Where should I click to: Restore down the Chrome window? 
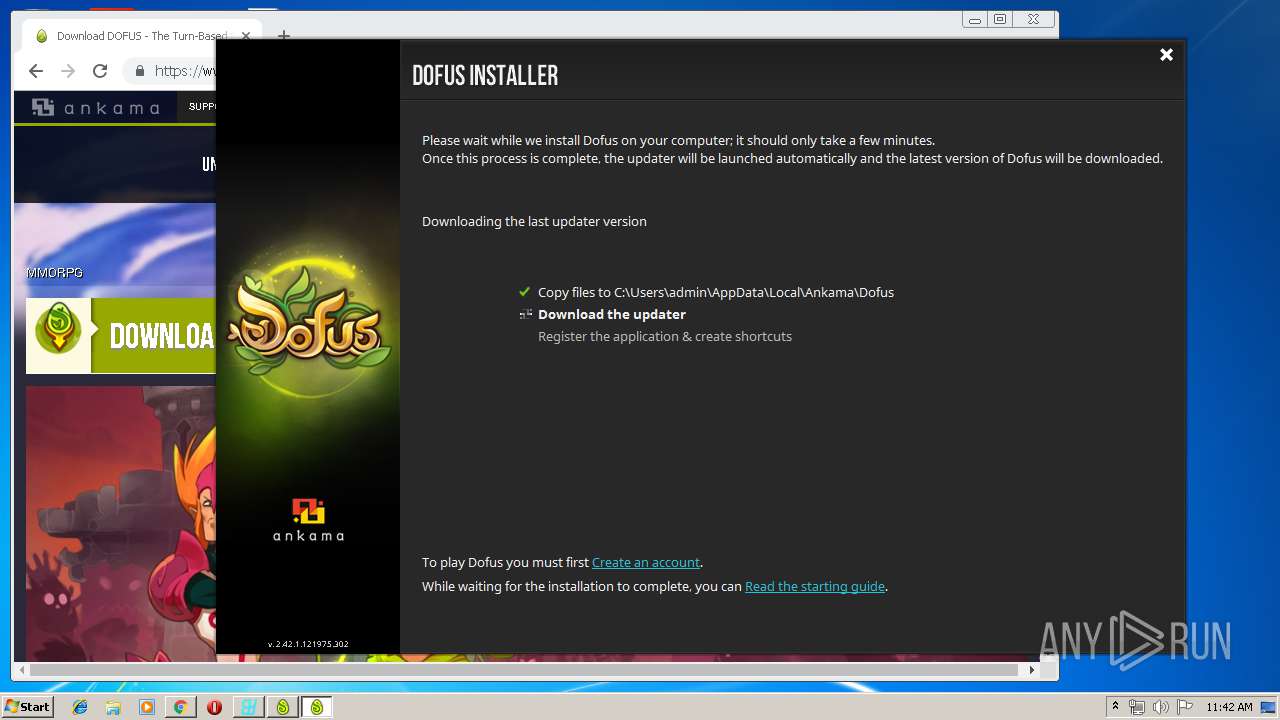coord(1000,19)
